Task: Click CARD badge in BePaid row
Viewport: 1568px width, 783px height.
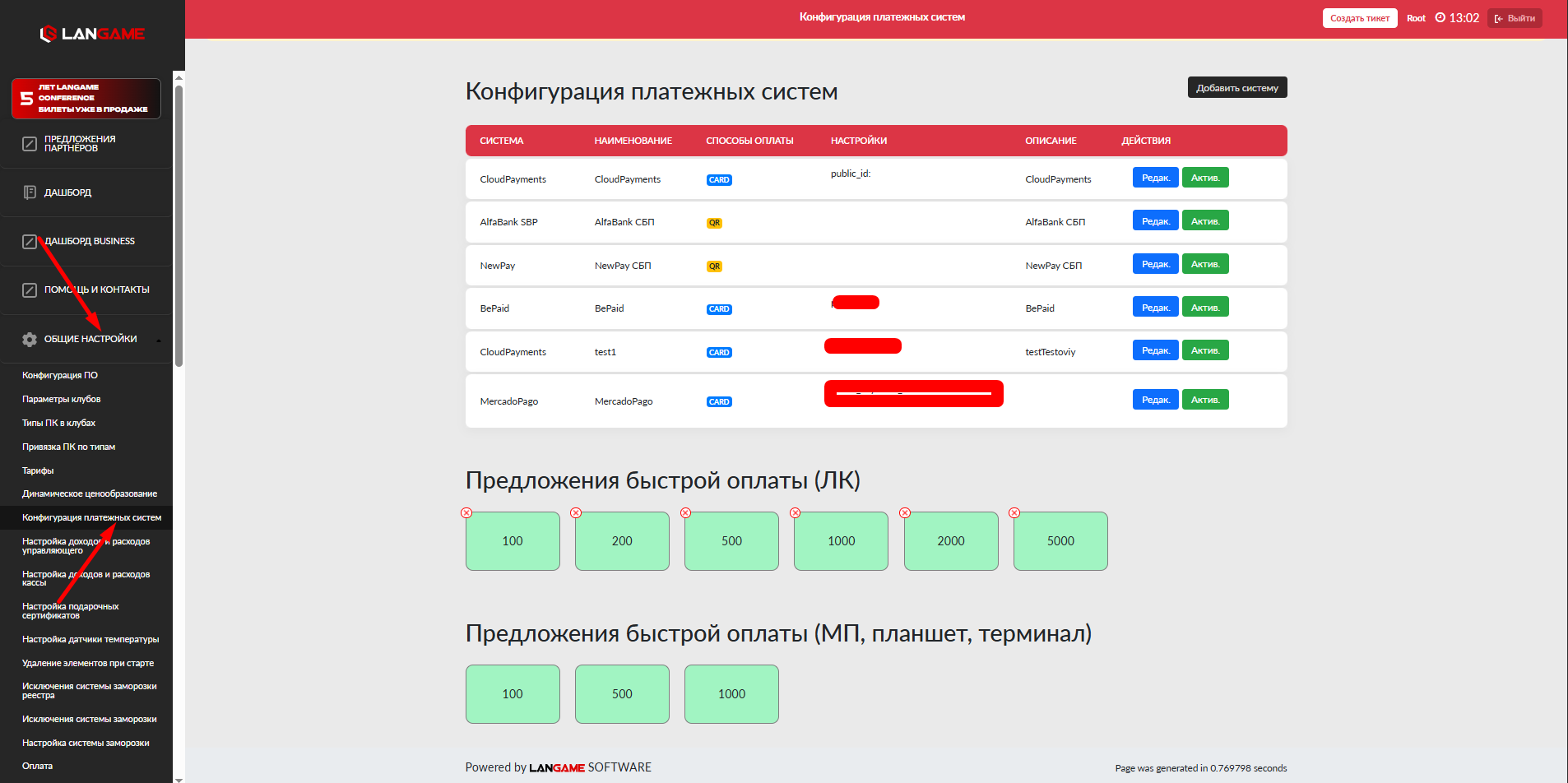Action: [719, 309]
